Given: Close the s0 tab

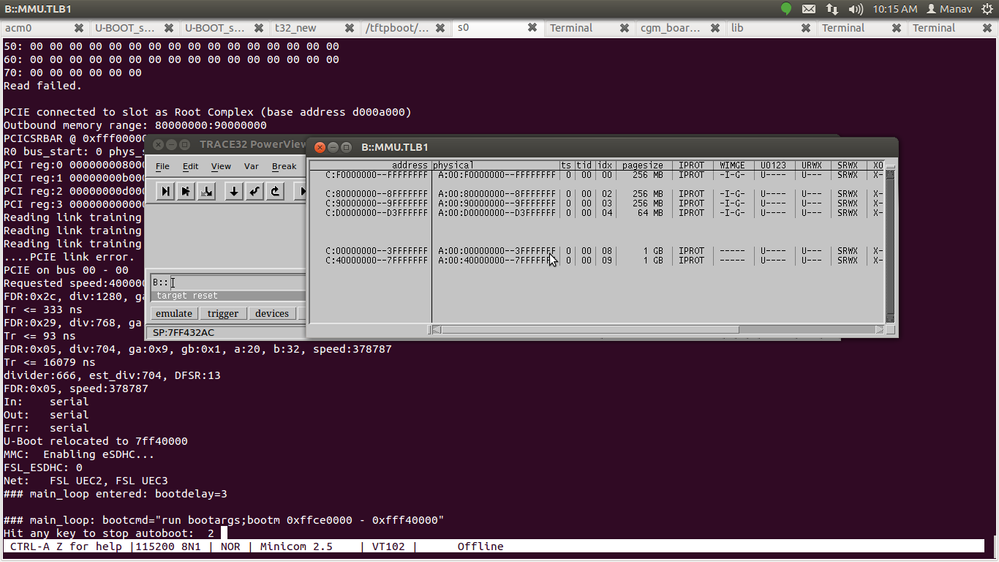Looking at the screenshot, I should click(x=532, y=28).
